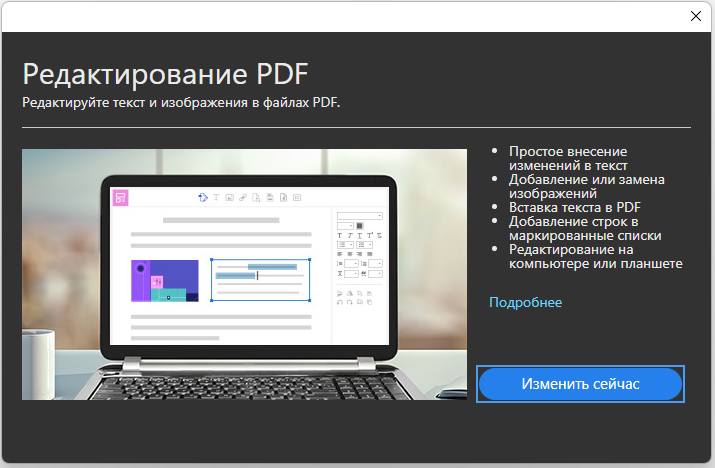Click the superscript T icon in illustrated format panel
715x468 pixels.
tap(369, 235)
